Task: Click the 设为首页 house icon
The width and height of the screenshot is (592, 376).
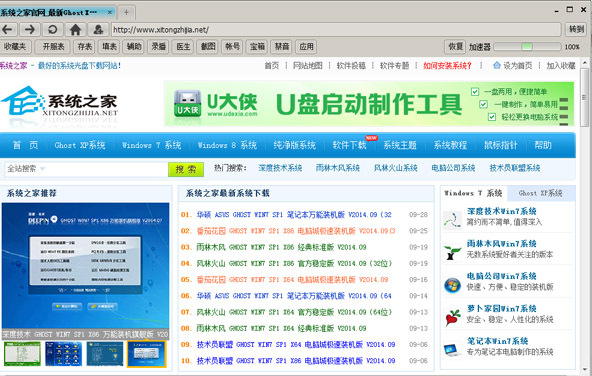Action: tap(497, 65)
